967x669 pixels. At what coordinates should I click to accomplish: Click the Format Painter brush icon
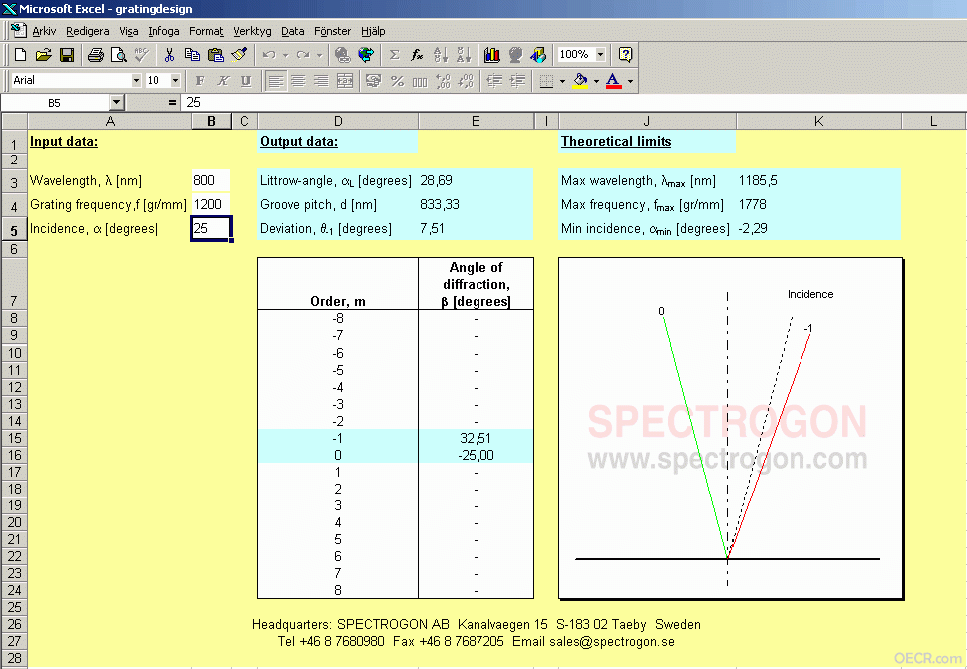[239, 55]
